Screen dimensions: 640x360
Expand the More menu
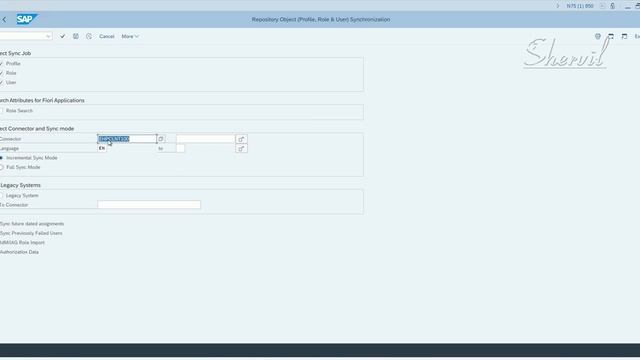(130, 36)
